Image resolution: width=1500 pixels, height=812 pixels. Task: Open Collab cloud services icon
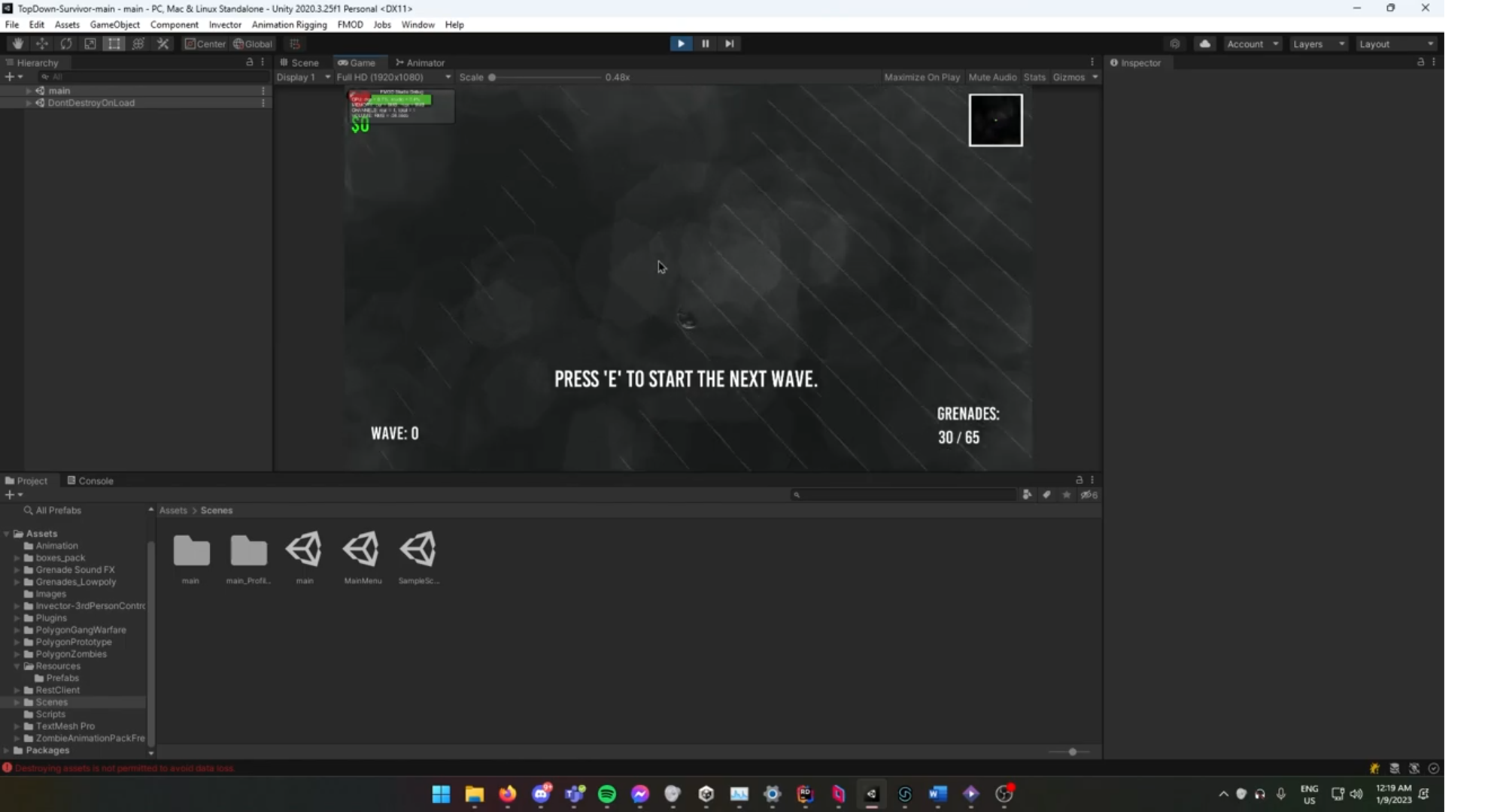pyautogui.click(x=1204, y=44)
